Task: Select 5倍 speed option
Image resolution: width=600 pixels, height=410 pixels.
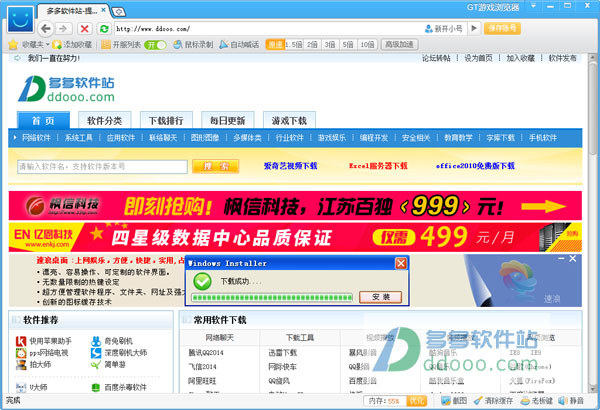Action: point(348,45)
